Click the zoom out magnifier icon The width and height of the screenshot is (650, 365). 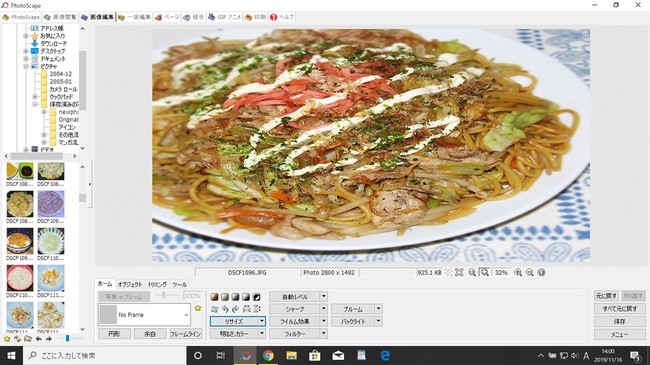tap(529, 273)
